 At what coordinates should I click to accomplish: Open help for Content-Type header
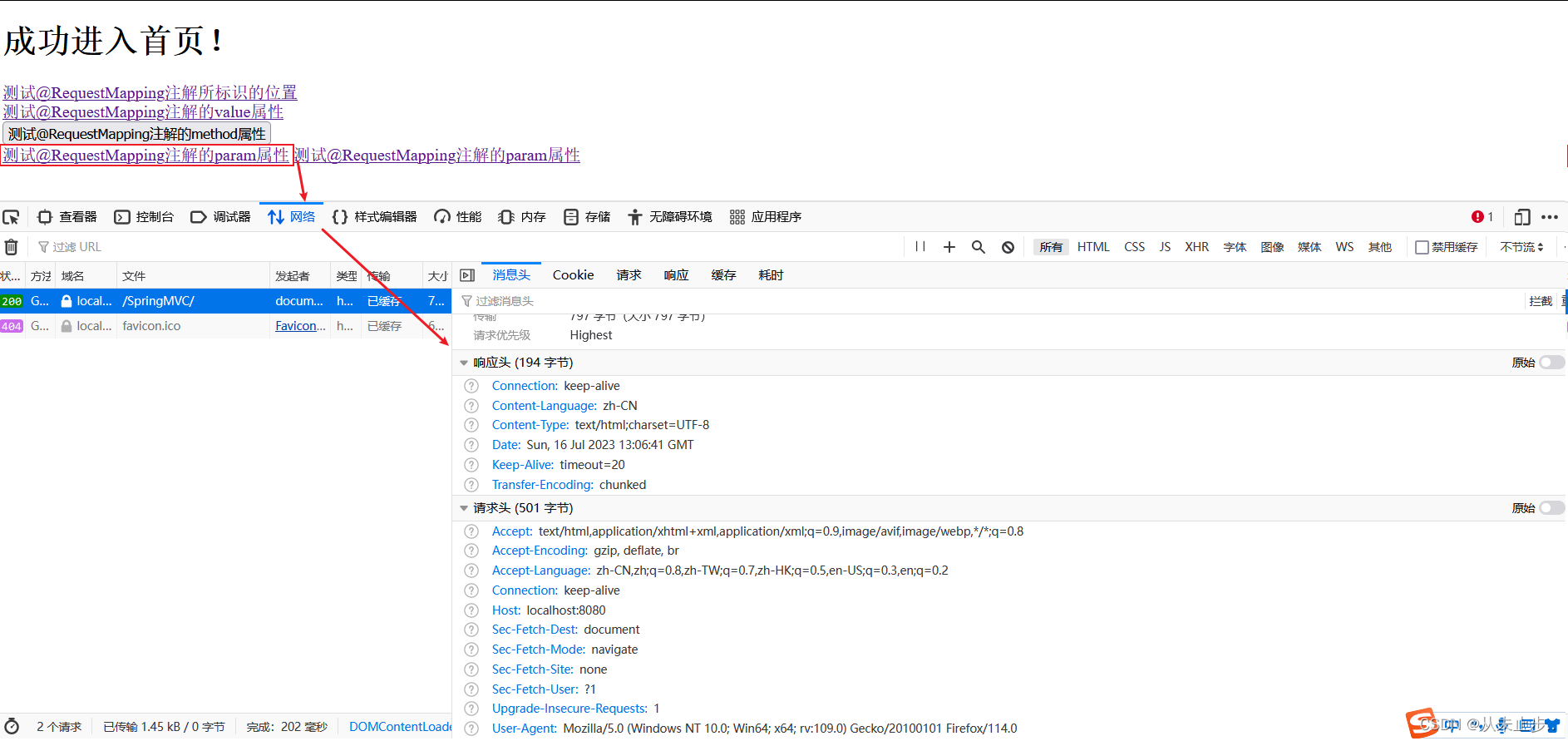[x=471, y=425]
